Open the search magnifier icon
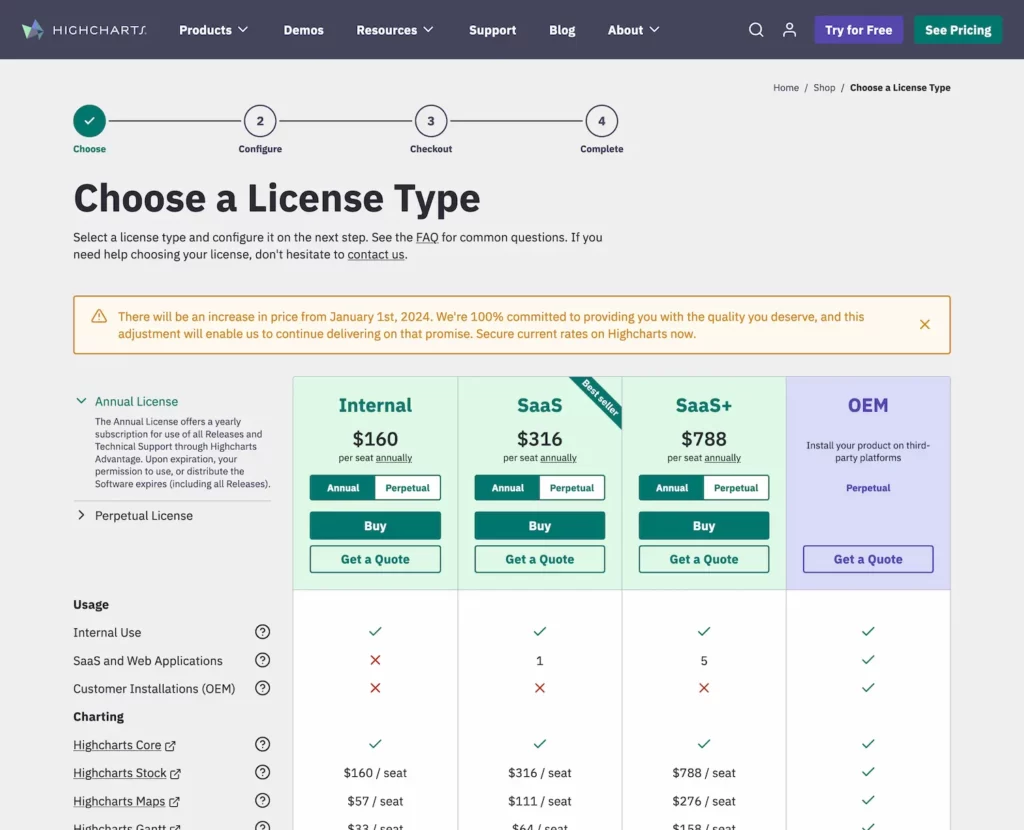Viewport: 1024px width, 830px height. coord(756,30)
